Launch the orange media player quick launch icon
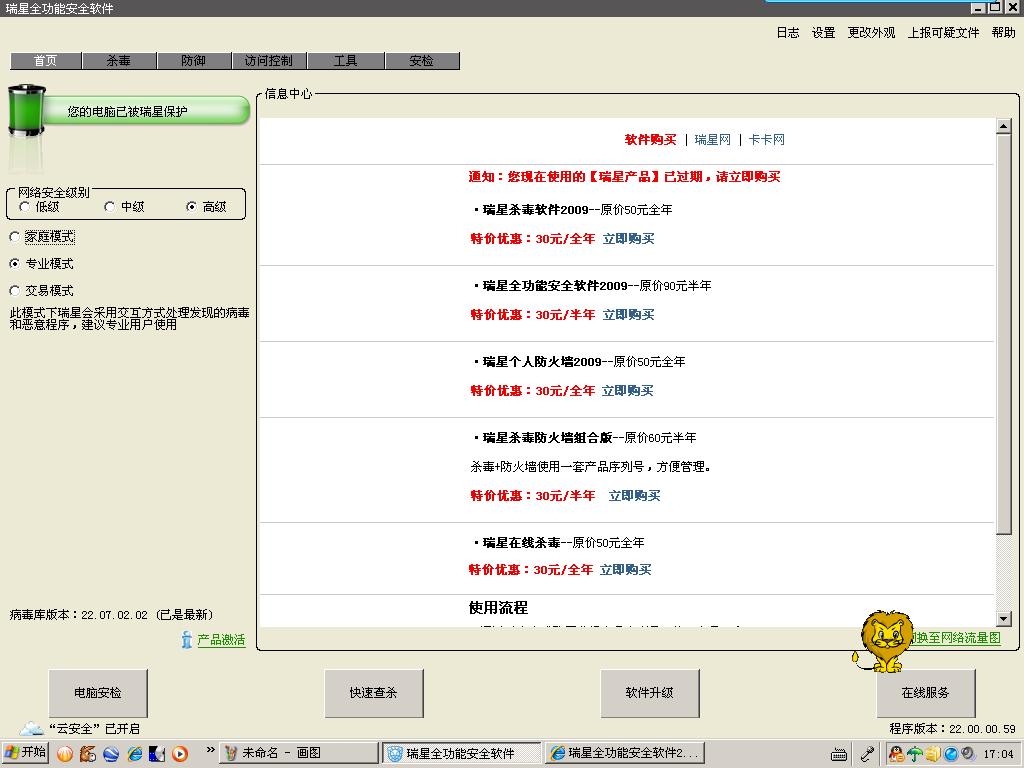This screenshot has width=1024, height=768. (x=180, y=754)
